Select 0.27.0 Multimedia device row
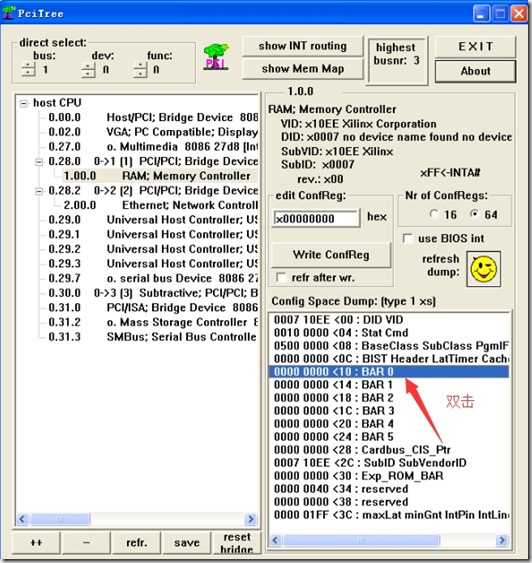Viewport: 532px width, 563px height. pyautogui.click(x=153, y=147)
